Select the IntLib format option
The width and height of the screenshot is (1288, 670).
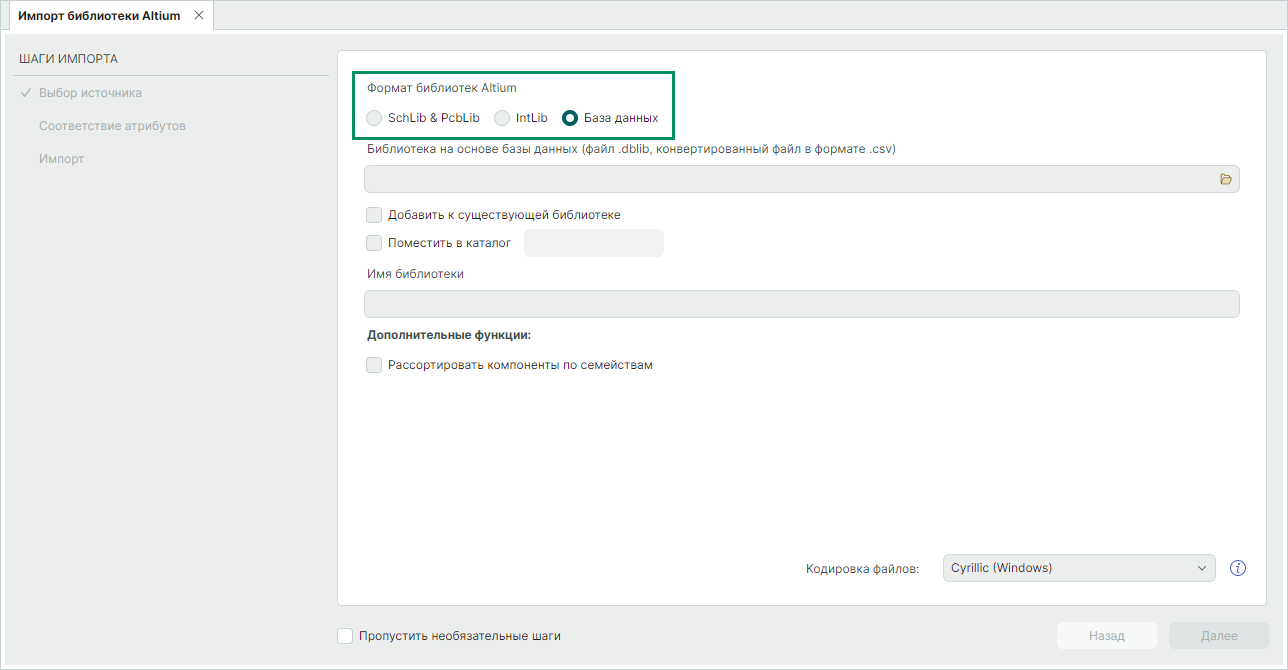[502, 118]
